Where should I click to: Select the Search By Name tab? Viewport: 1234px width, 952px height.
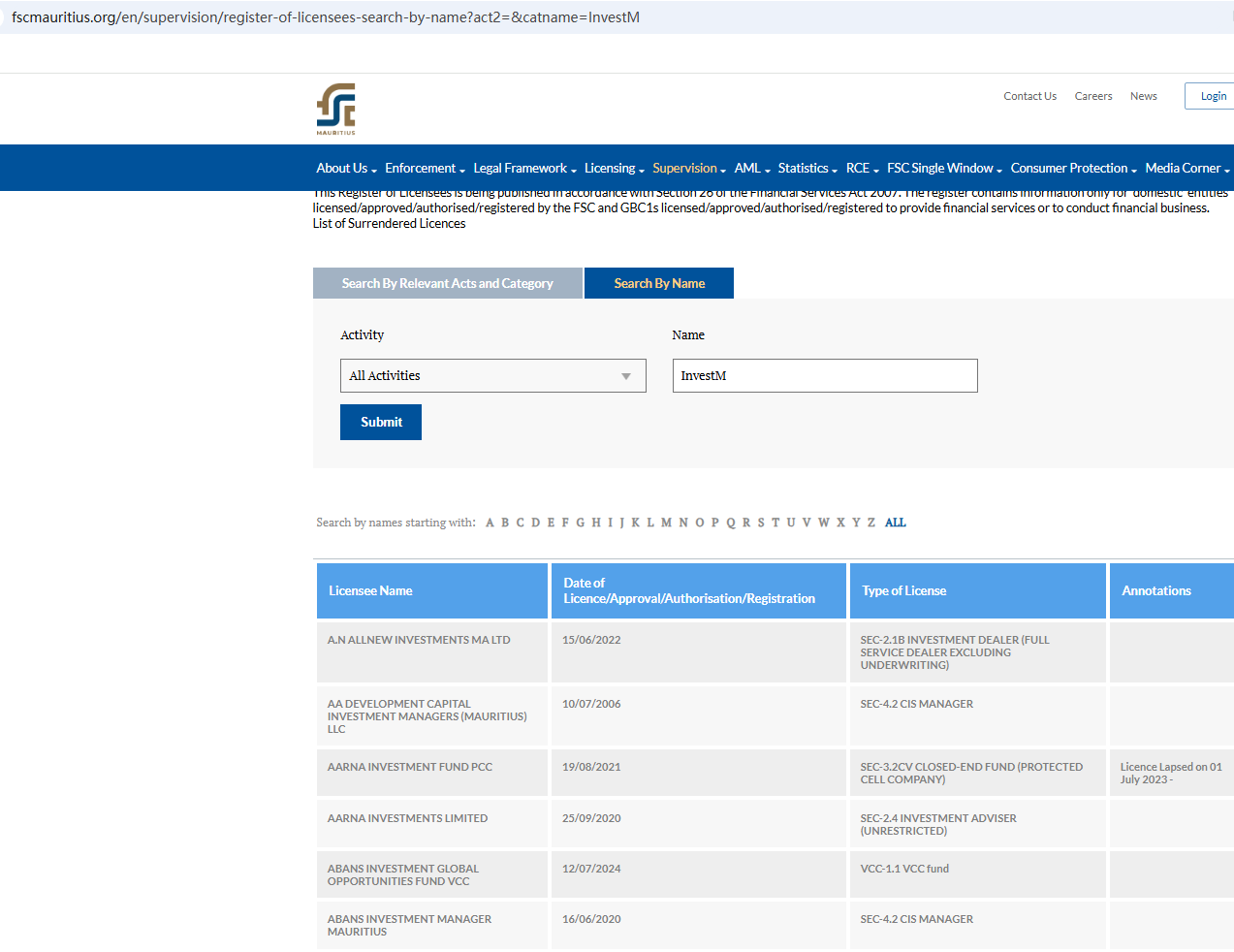[x=659, y=283]
